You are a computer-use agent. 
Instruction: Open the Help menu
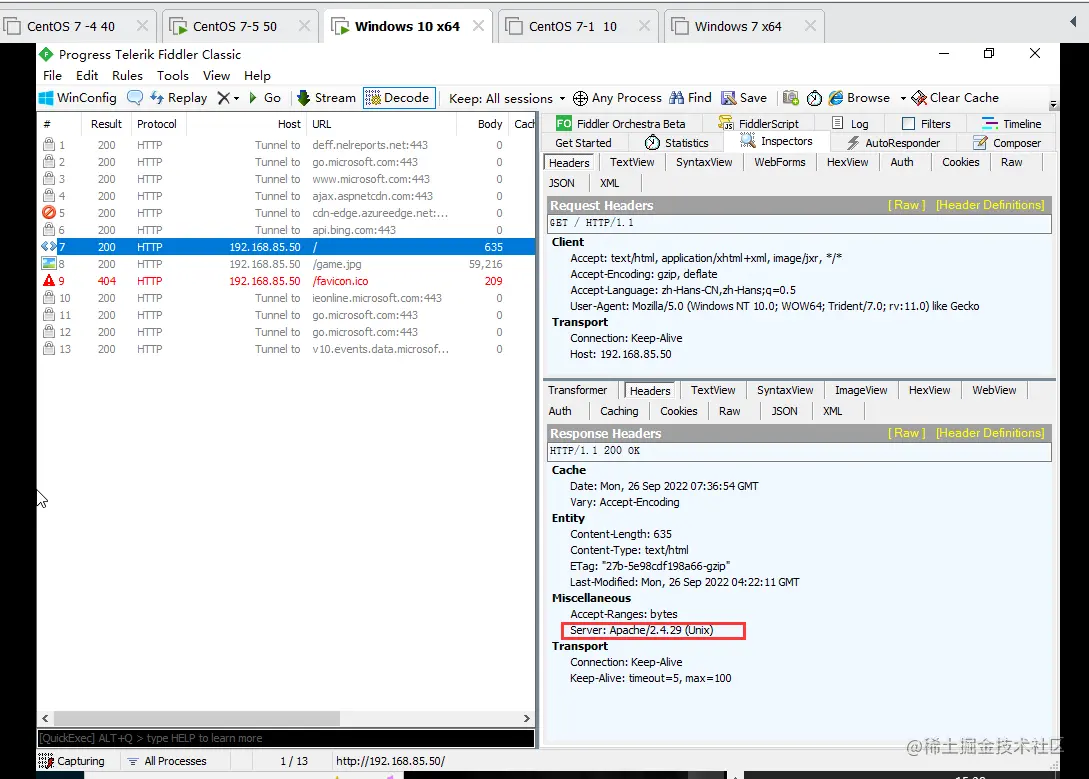pyautogui.click(x=257, y=76)
